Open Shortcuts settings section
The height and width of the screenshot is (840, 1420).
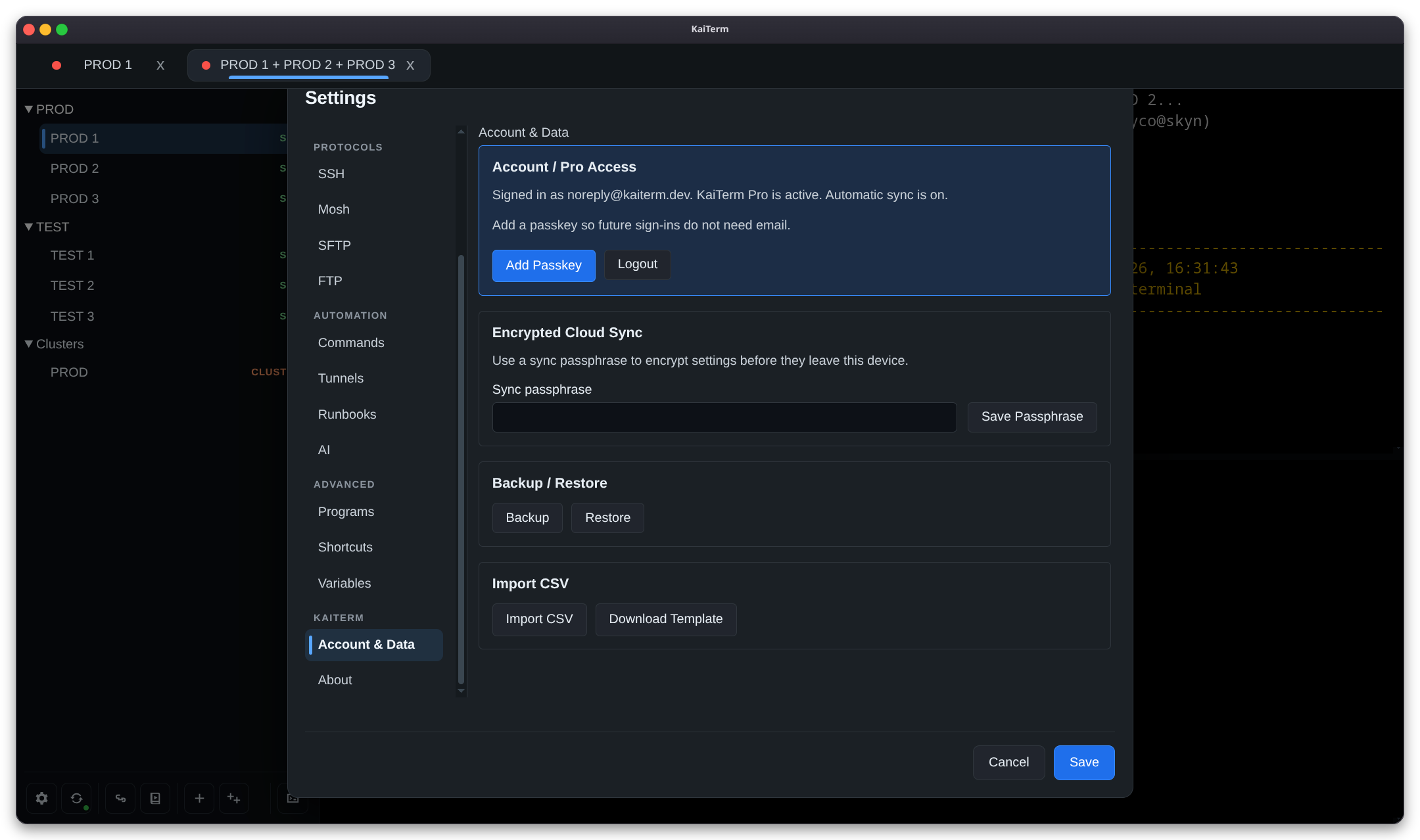[x=374, y=547]
